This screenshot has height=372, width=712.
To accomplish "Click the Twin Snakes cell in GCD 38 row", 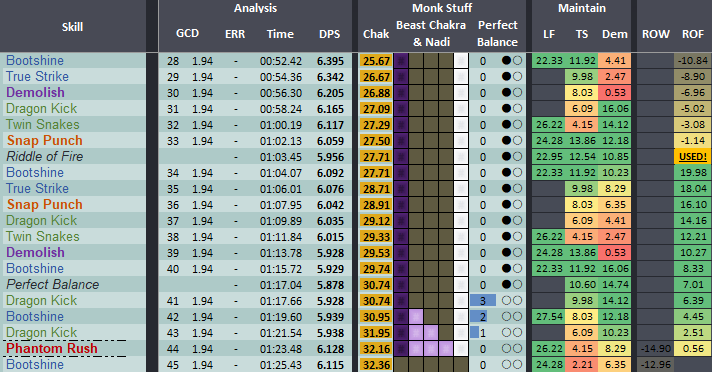I will coord(43,237).
